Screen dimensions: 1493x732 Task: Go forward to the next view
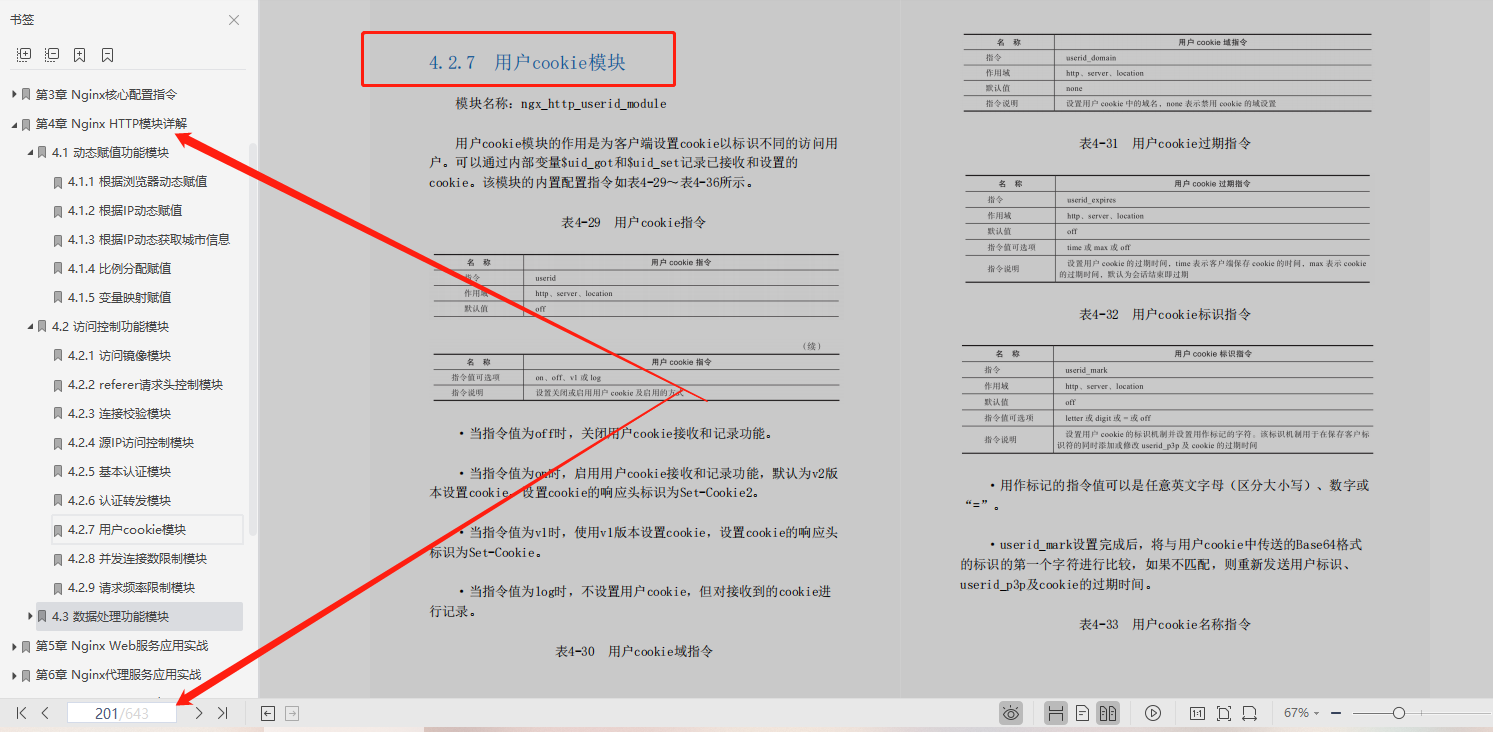point(292,713)
